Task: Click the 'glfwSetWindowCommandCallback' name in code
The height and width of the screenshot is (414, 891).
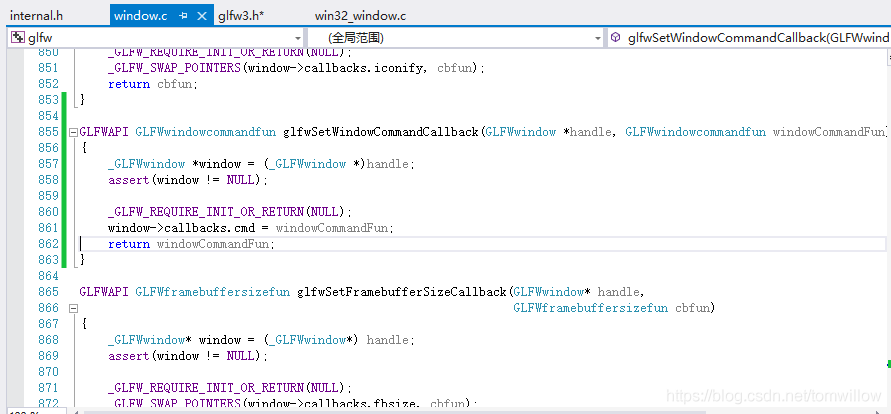Action: click(x=381, y=132)
